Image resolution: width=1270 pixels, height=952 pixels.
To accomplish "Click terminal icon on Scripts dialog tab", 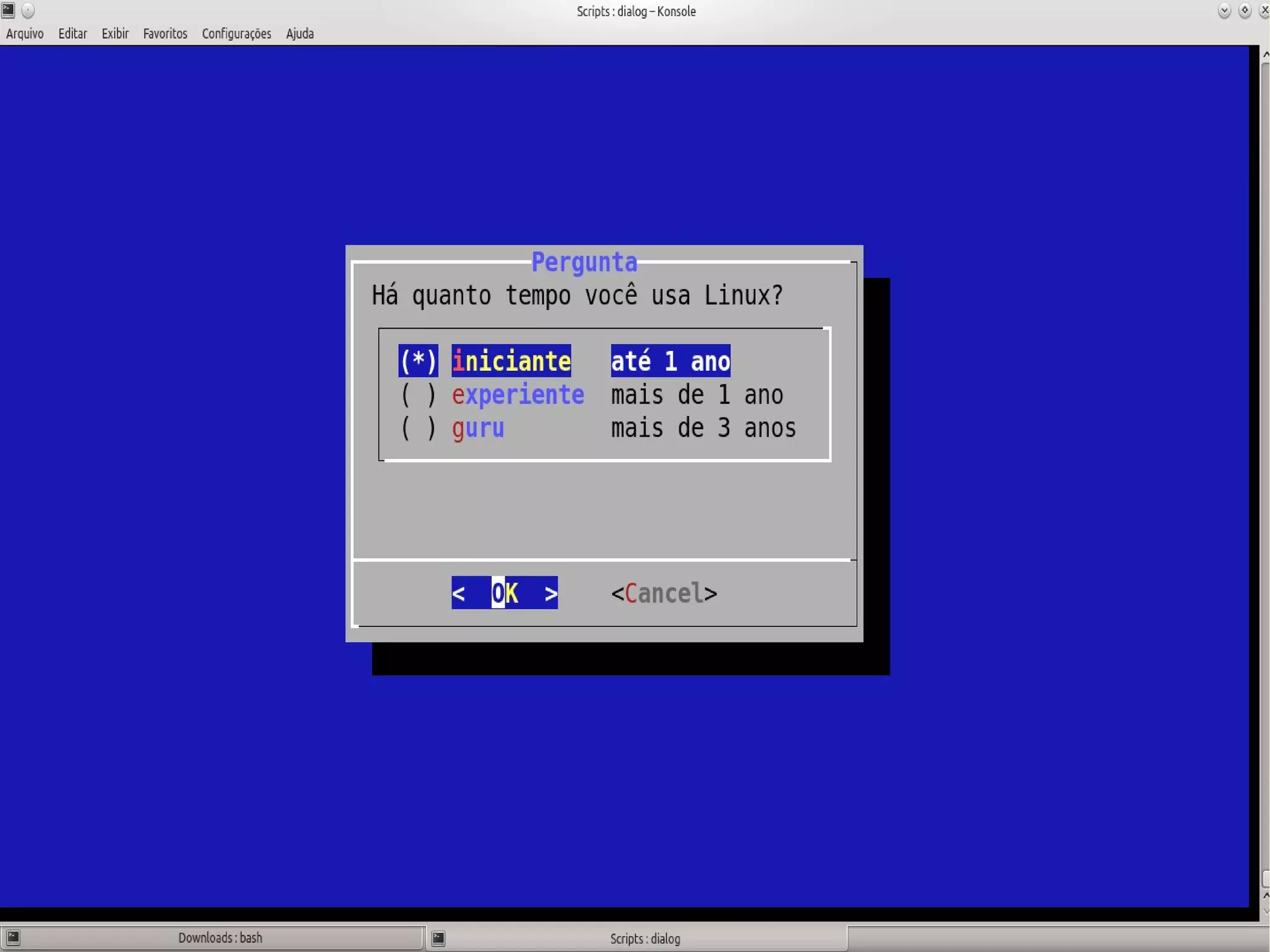I will [x=438, y=938].
